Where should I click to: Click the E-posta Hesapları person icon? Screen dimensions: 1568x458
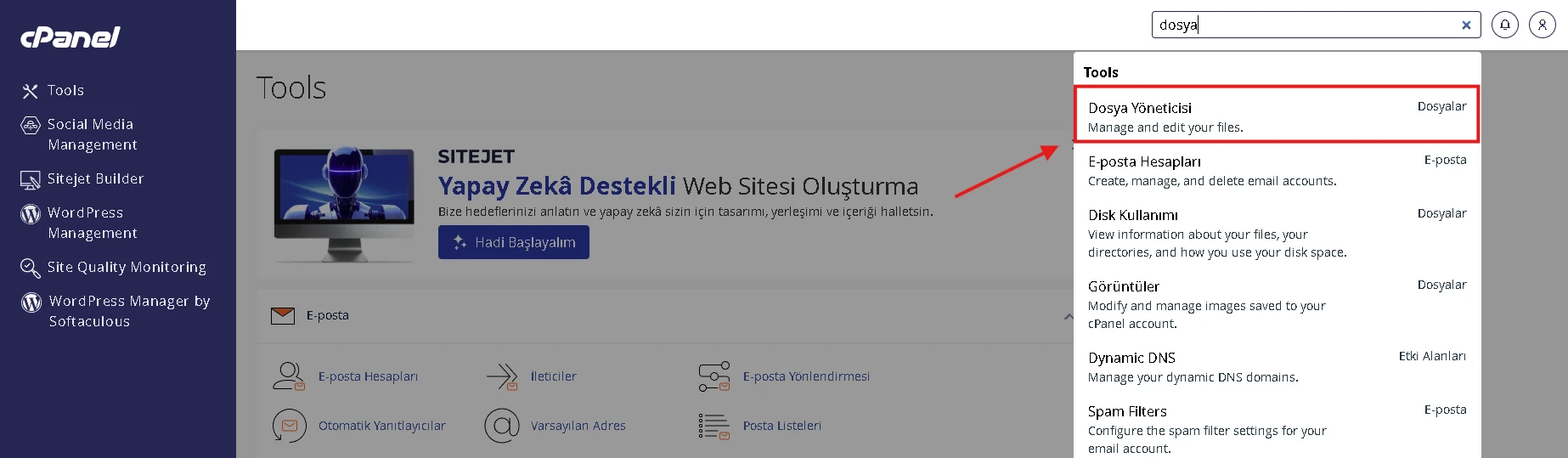point(289,376)
